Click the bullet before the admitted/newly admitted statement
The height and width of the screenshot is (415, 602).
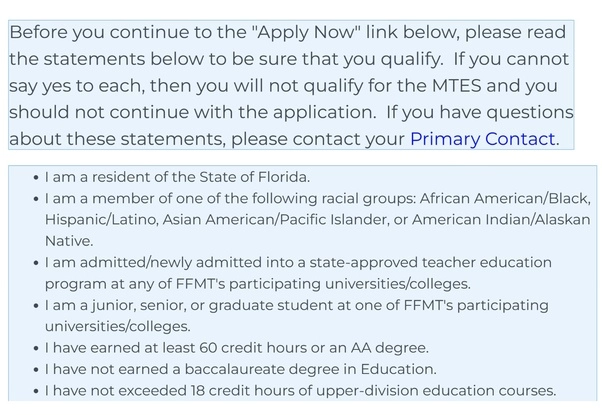tap(36, 263)
